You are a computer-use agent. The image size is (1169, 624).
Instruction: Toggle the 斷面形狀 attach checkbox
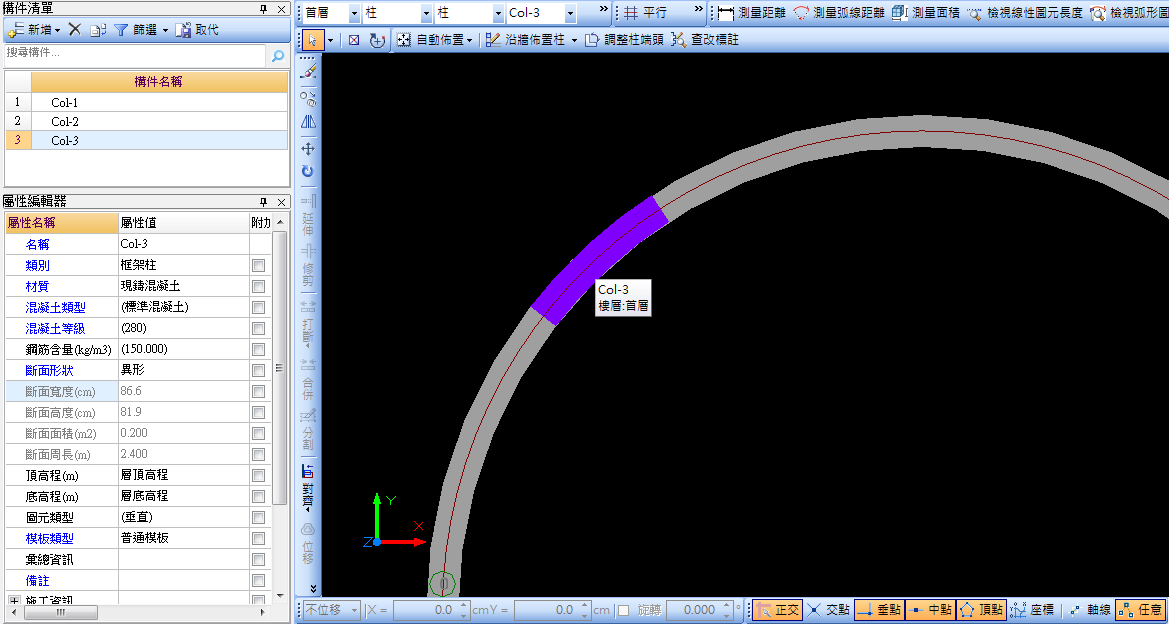[258, 371]
